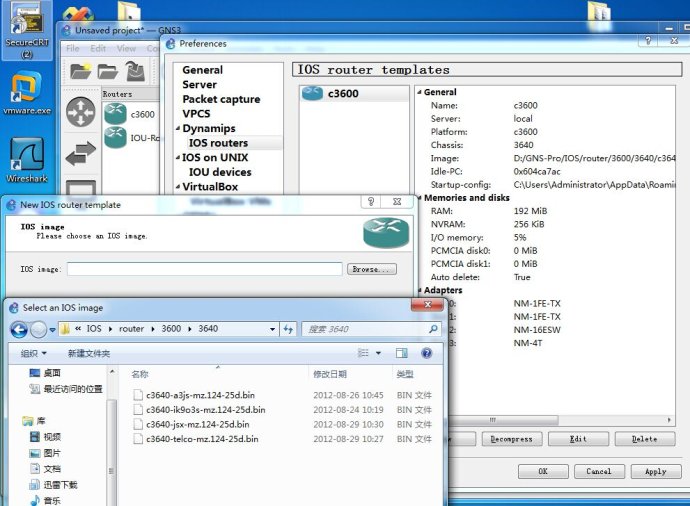Click the help question mark in New IOS router template
The width and height of the screenshot is (690, 506).
(371, 202)
